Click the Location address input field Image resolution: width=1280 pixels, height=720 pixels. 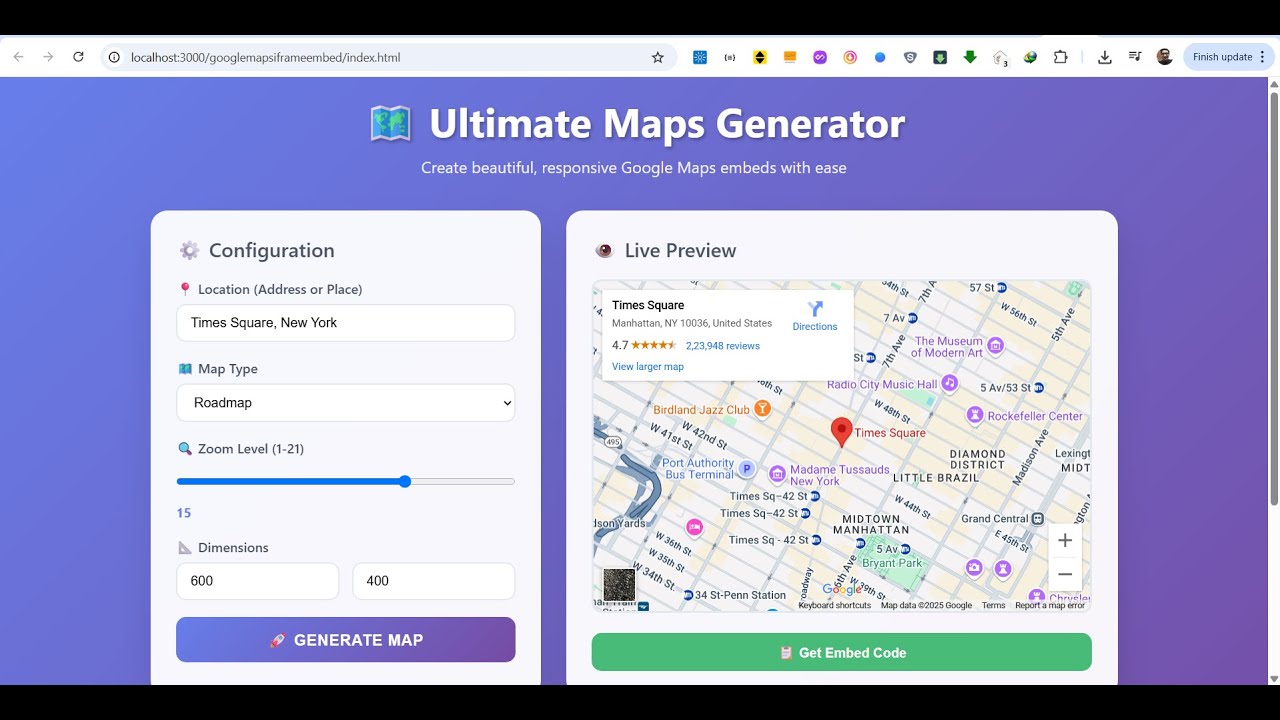click(346, 323)
